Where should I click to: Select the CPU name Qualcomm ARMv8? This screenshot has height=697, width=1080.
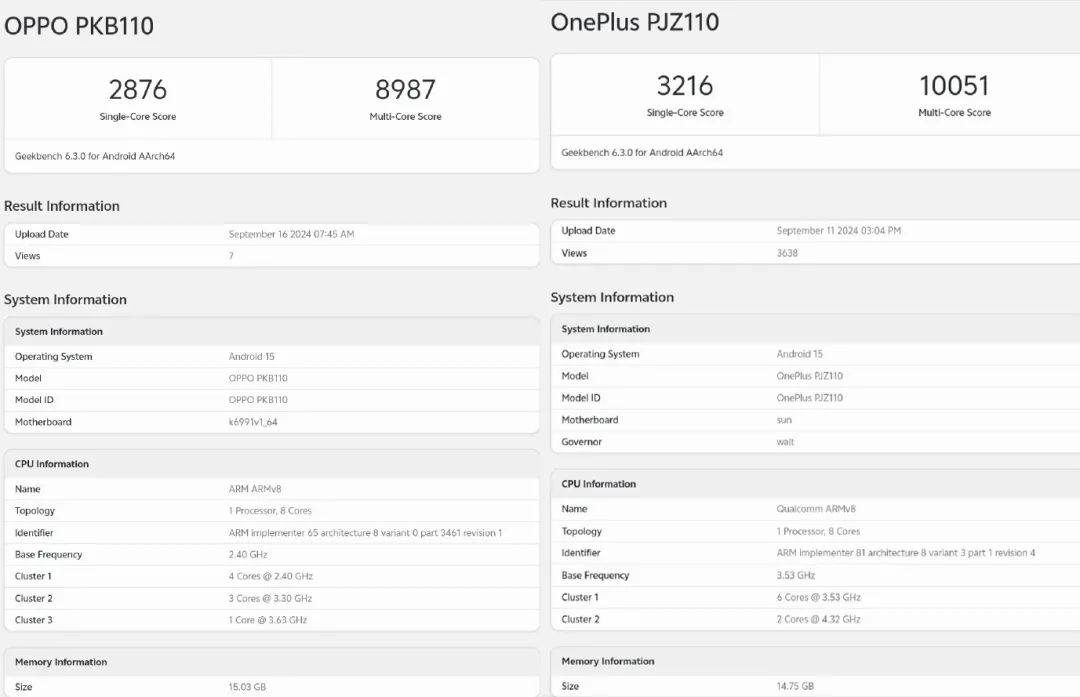(816, 509)
